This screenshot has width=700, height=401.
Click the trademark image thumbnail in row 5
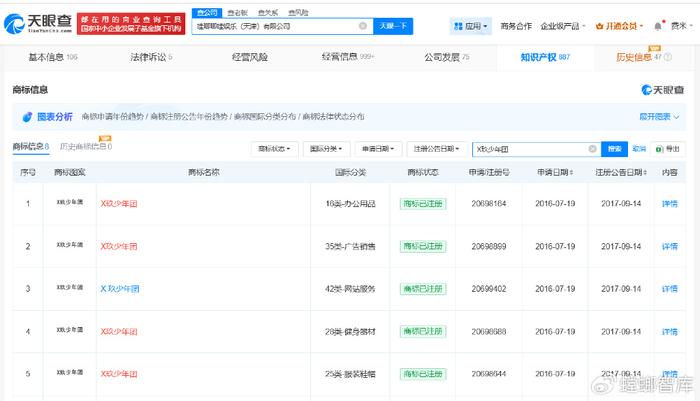(x=70, y=372)
